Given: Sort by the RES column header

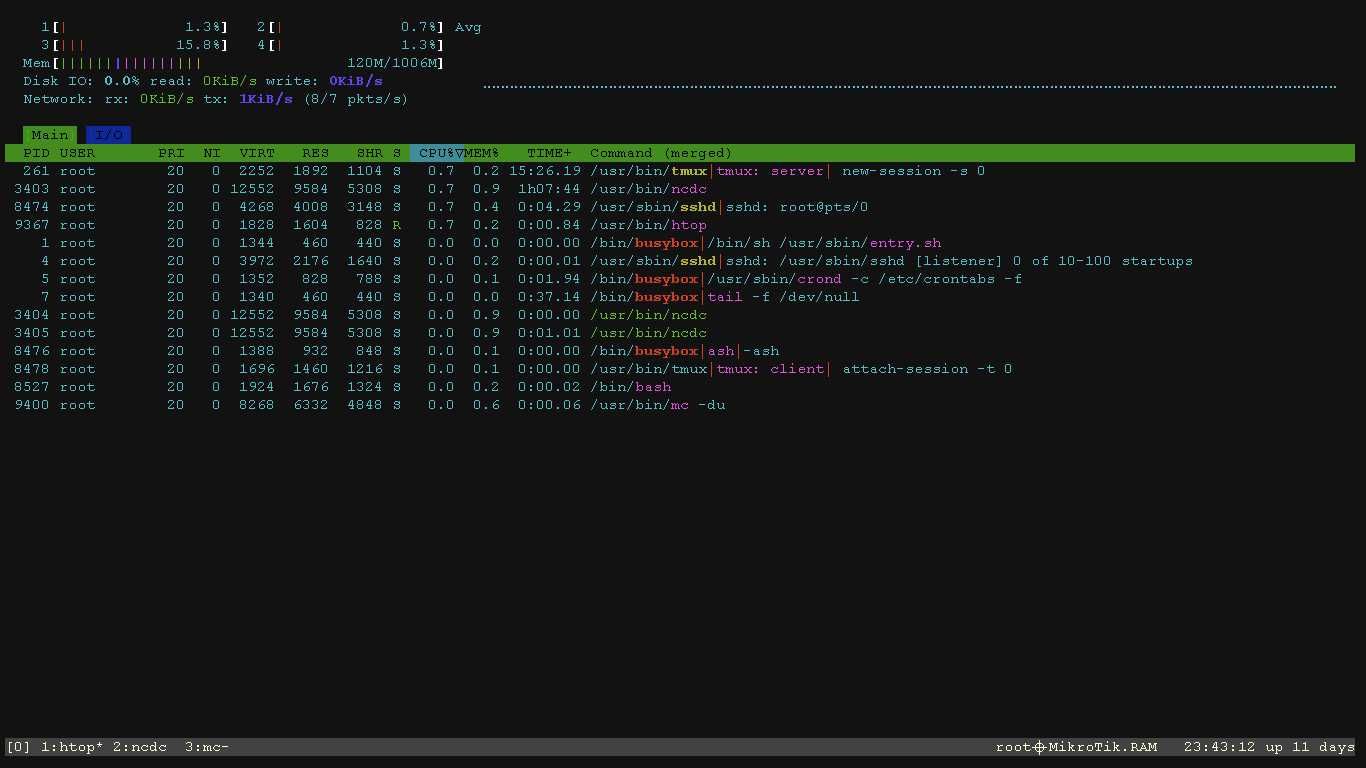Looking at the screenshot, I should (315, 153).
